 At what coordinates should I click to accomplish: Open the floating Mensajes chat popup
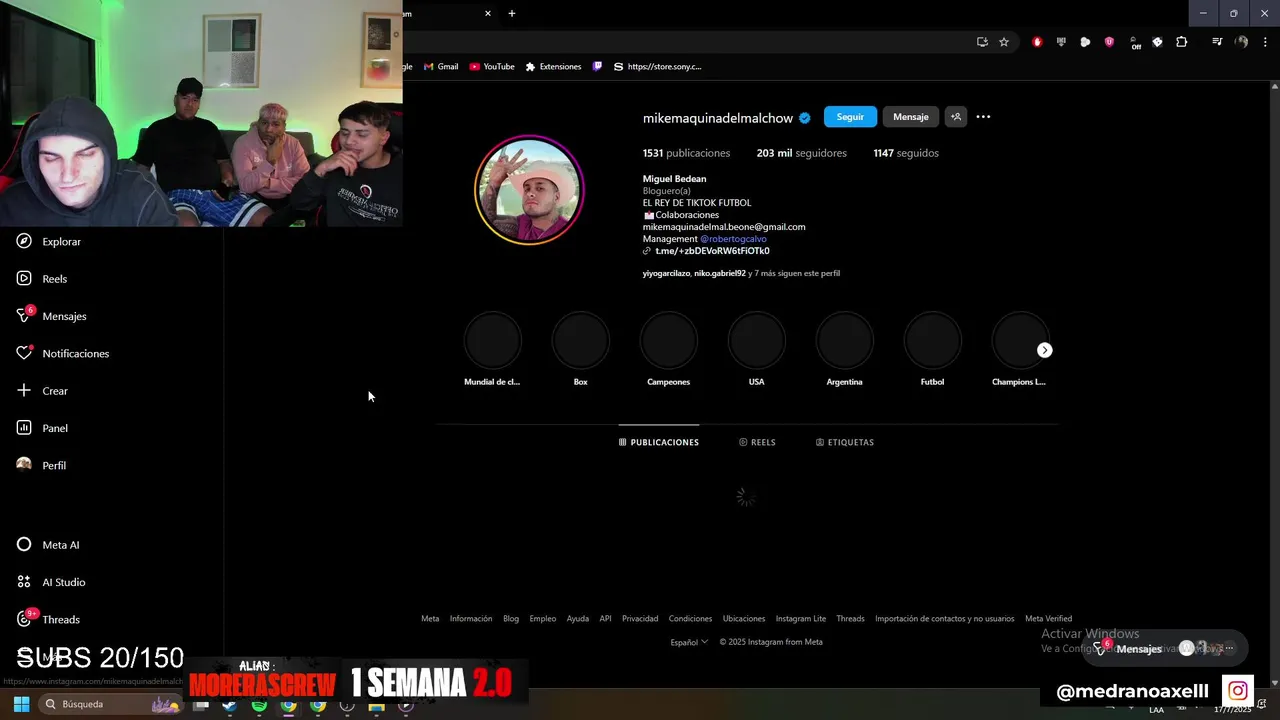click(x=1168, y=648)
